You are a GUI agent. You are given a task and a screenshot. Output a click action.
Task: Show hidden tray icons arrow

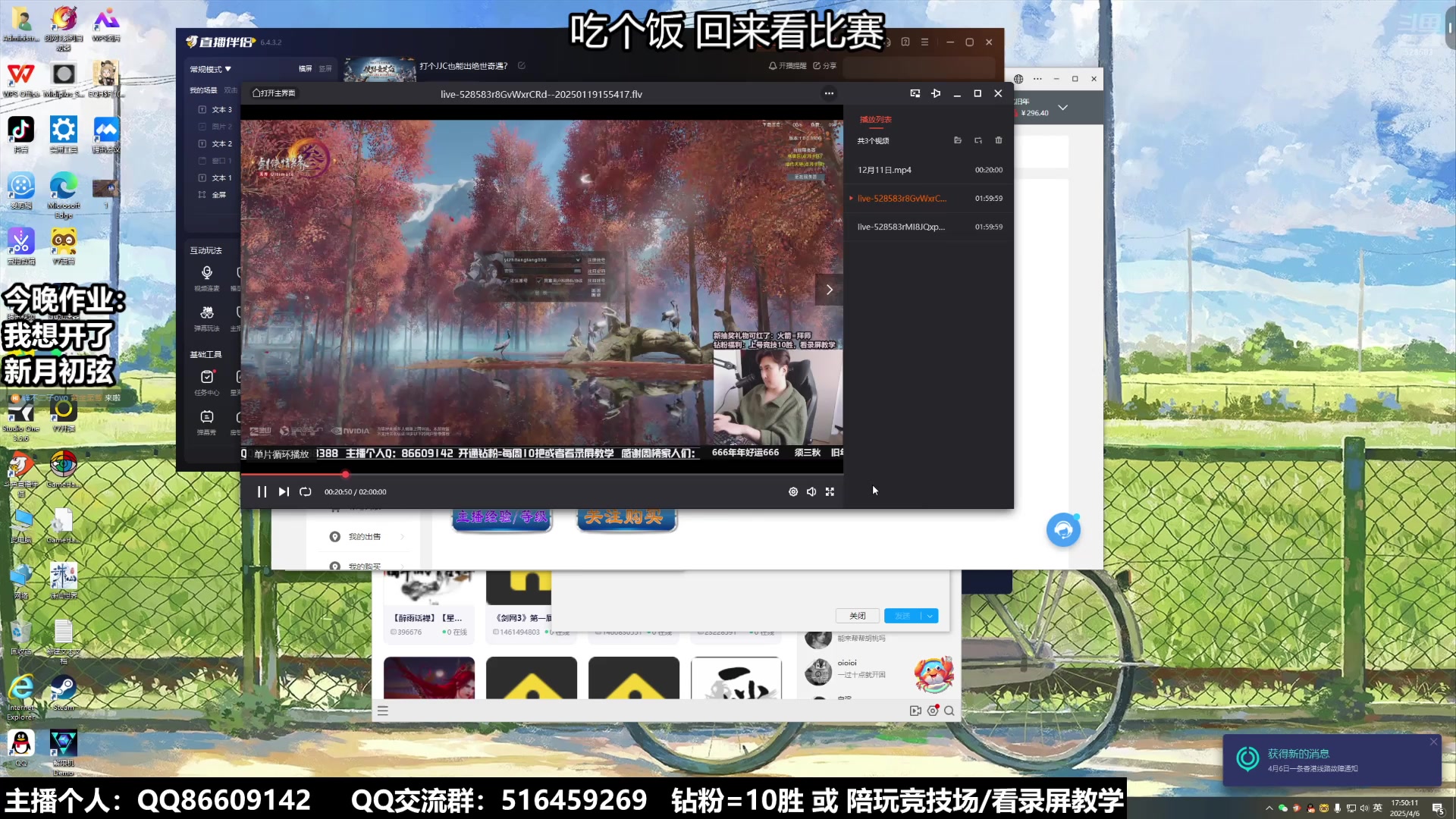click(1269, 808)
